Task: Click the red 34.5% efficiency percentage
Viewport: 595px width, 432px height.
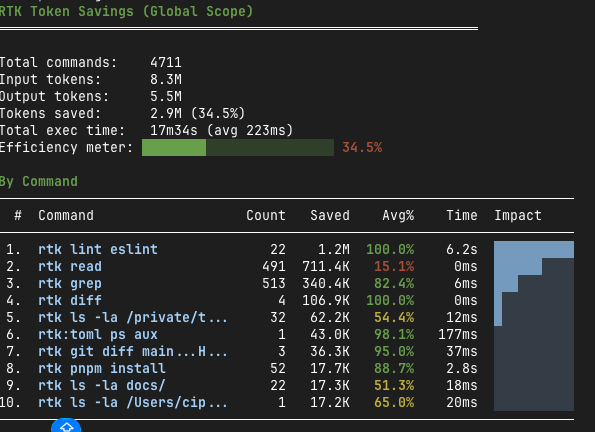Action: (362, 147)
